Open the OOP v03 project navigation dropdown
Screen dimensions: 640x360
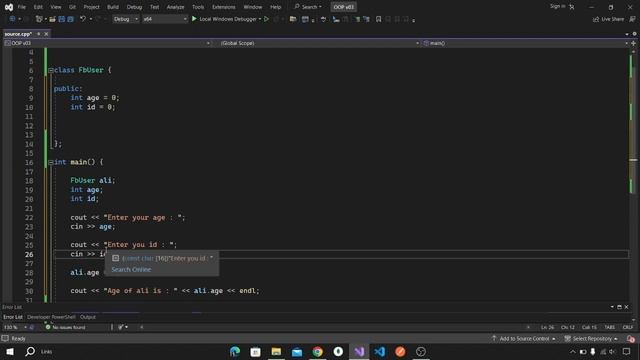(107, 43)
